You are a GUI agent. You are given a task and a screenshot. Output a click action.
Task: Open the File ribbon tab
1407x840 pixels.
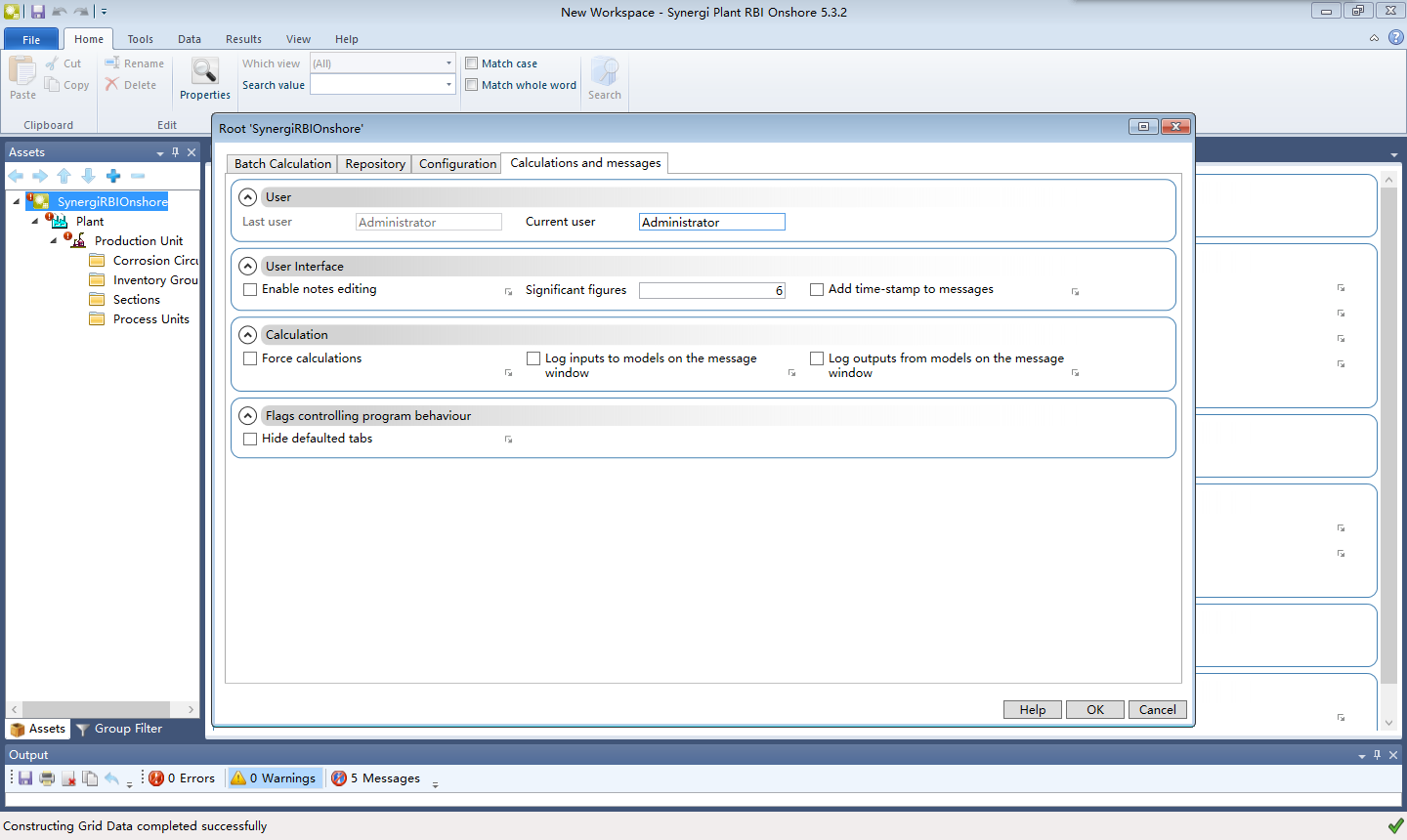tap(31, 39)
